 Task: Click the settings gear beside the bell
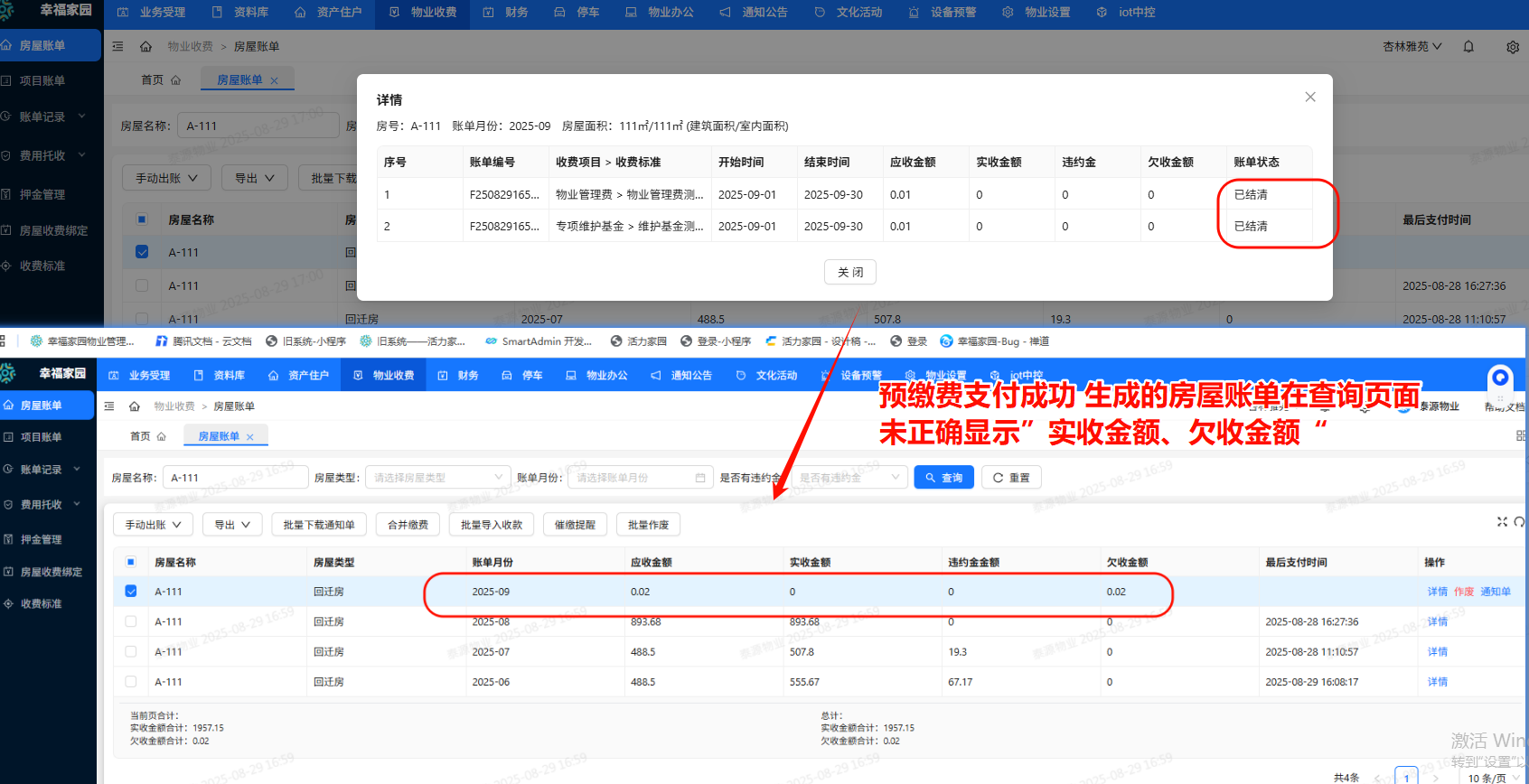tap(1512, 47)
